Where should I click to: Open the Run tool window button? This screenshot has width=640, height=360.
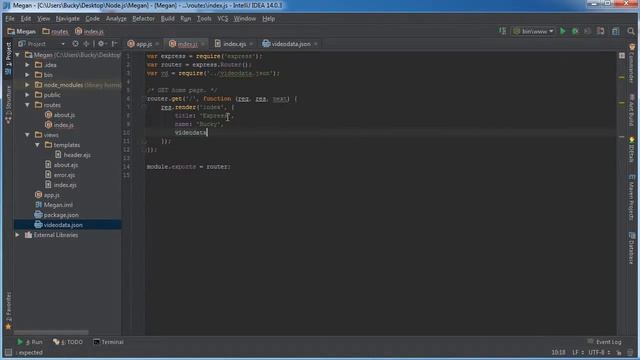29,342
